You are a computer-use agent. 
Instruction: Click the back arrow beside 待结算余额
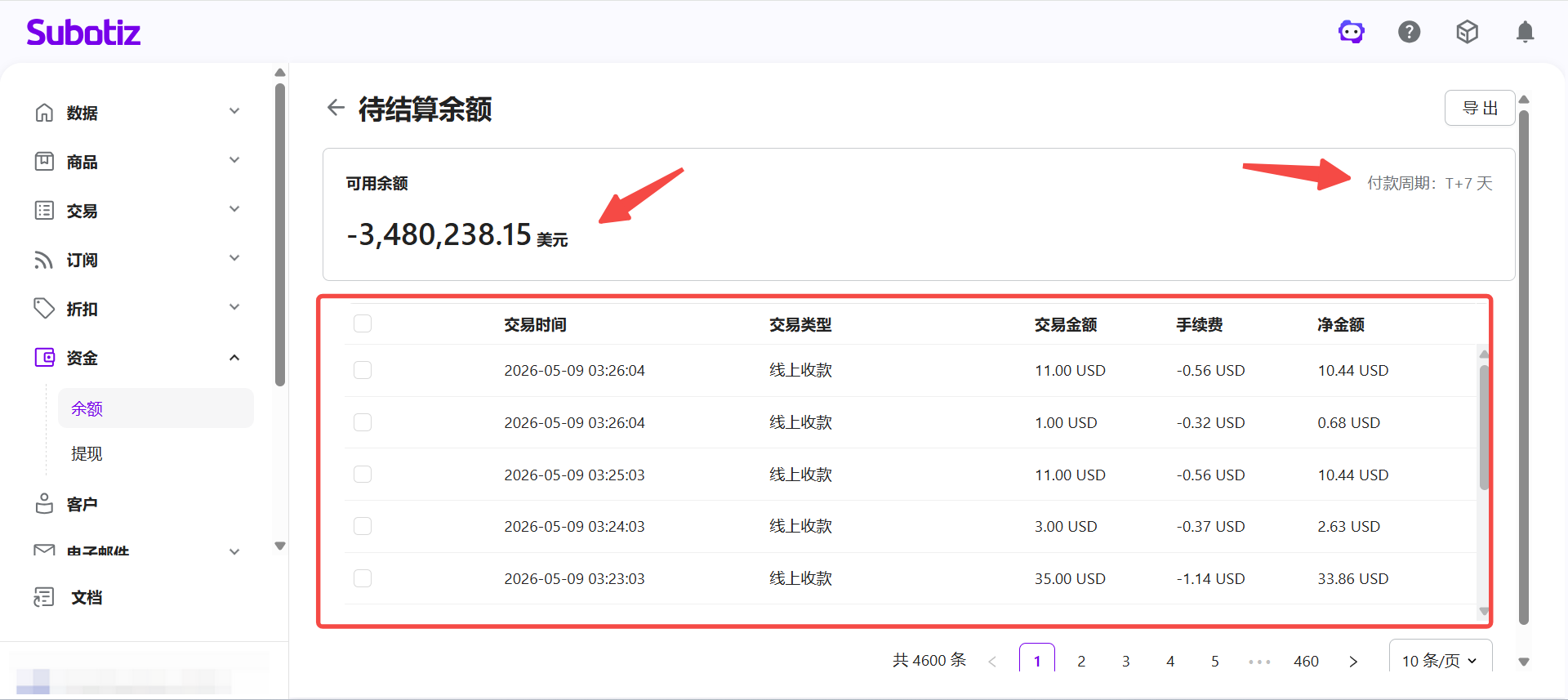click(x=336, y=107)
